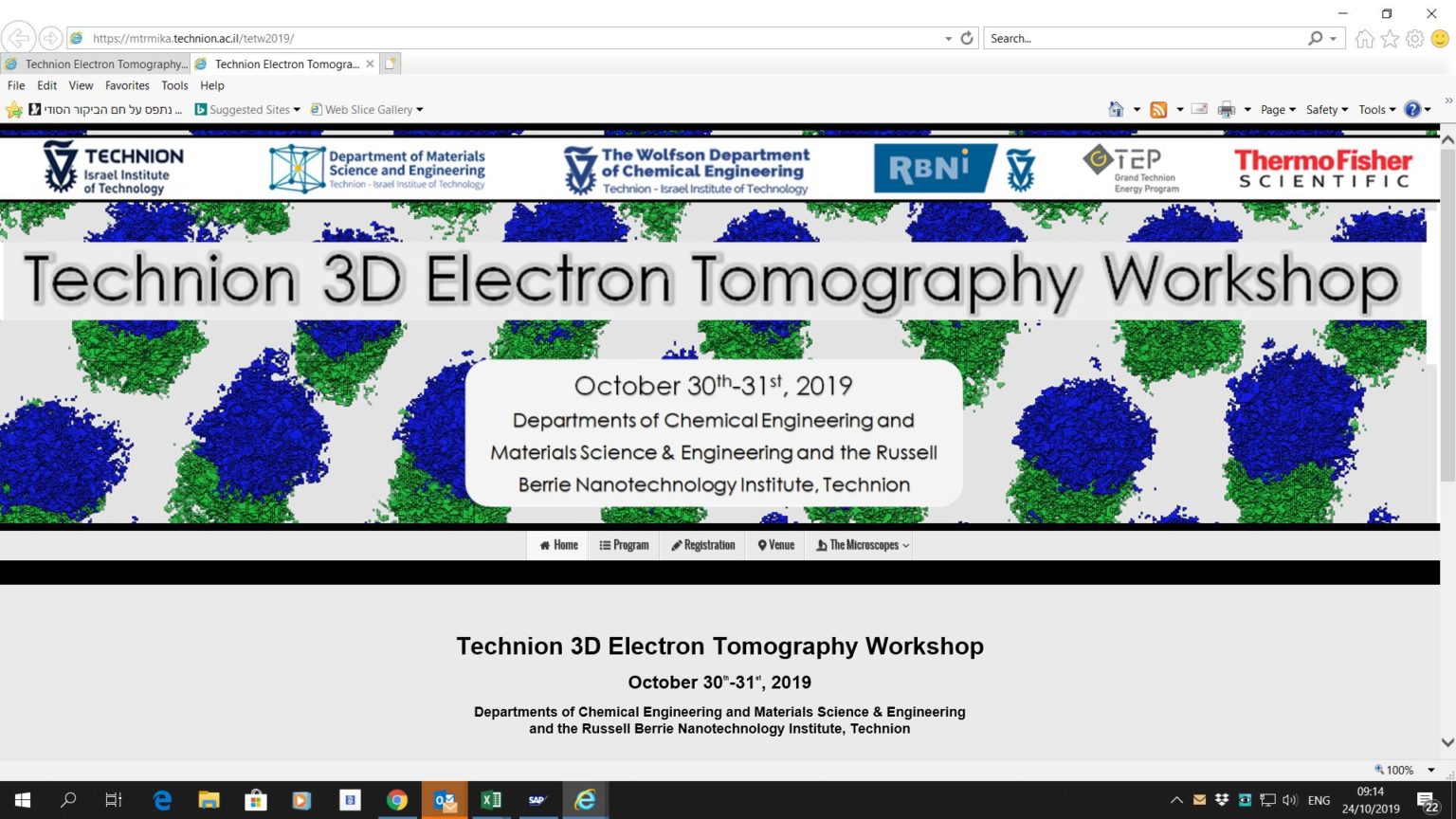The width and height of the screenshot is (1456, 819).
Task: Click the Favorites star icon
Action: tap(1390, 38)
